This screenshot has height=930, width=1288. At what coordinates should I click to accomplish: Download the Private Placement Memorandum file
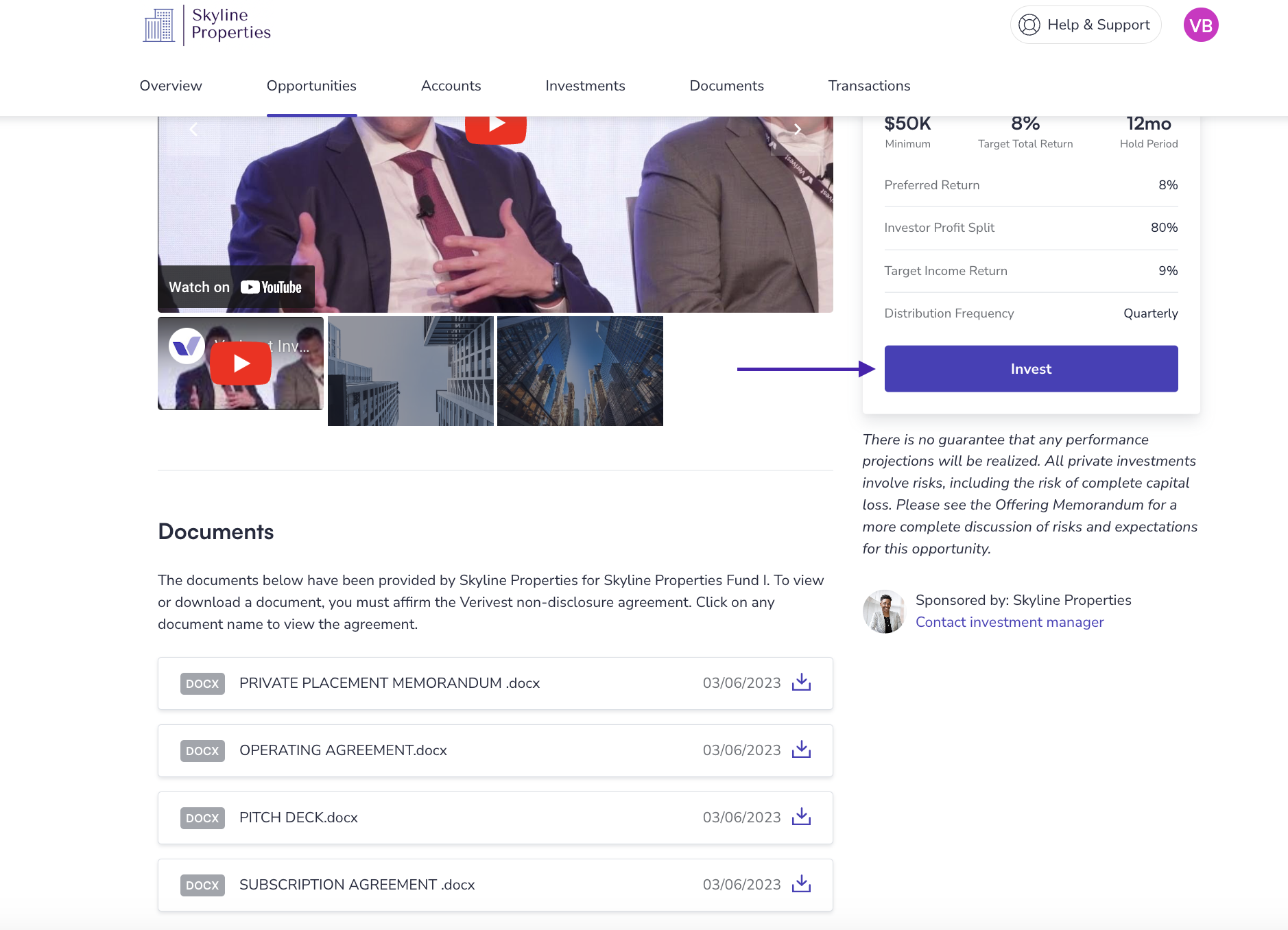(801, 682)
